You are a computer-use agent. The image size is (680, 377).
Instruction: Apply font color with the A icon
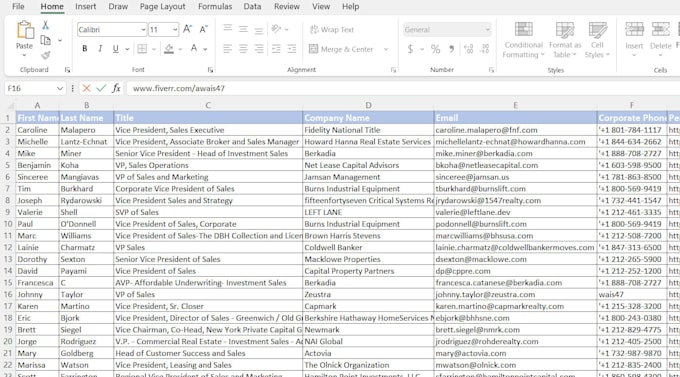click(x=194, y=49)
